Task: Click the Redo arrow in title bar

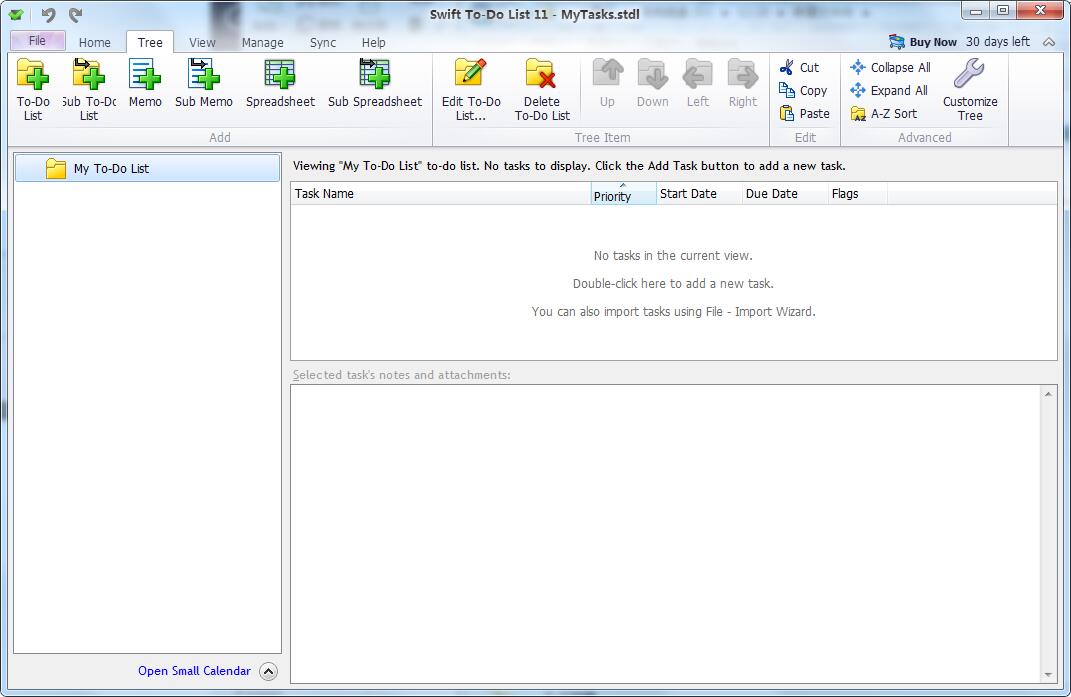Action: [75, 14]
